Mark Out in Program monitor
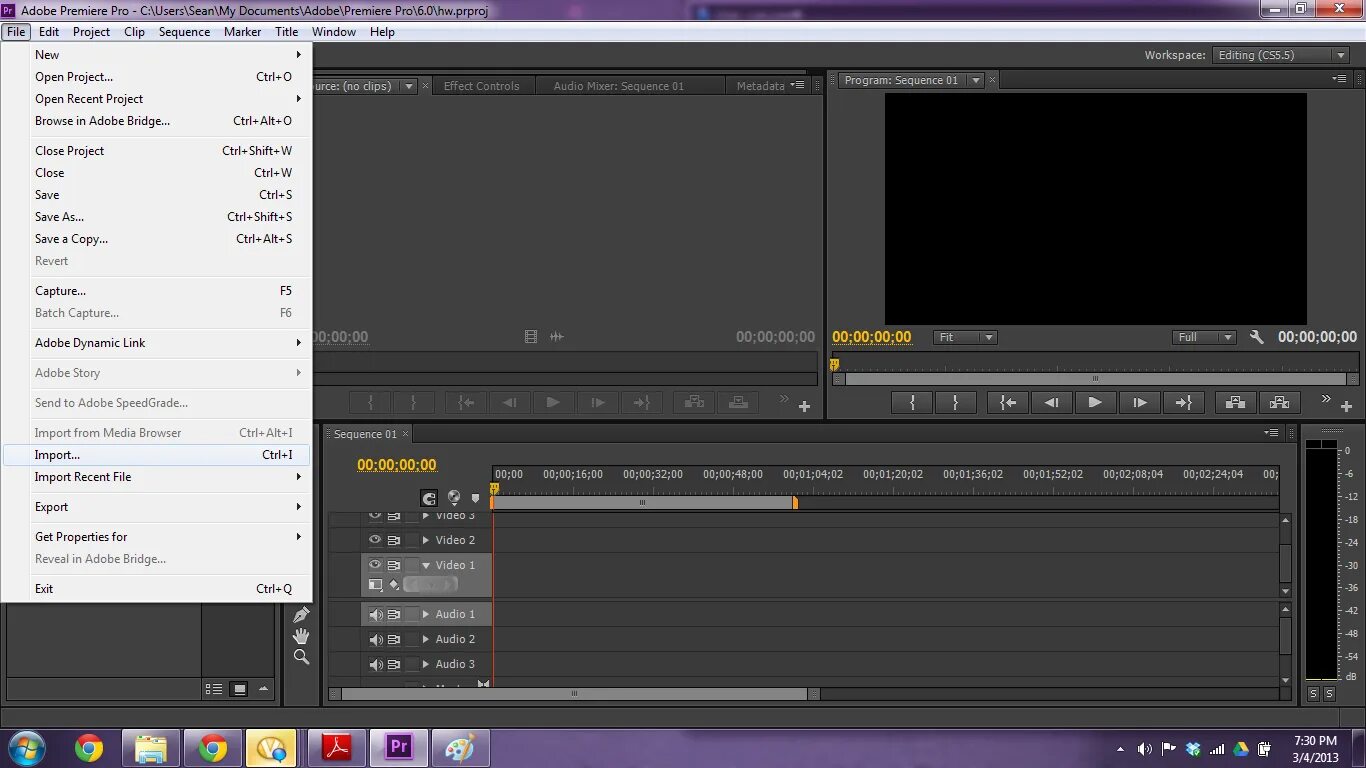 tap(955, 402)
